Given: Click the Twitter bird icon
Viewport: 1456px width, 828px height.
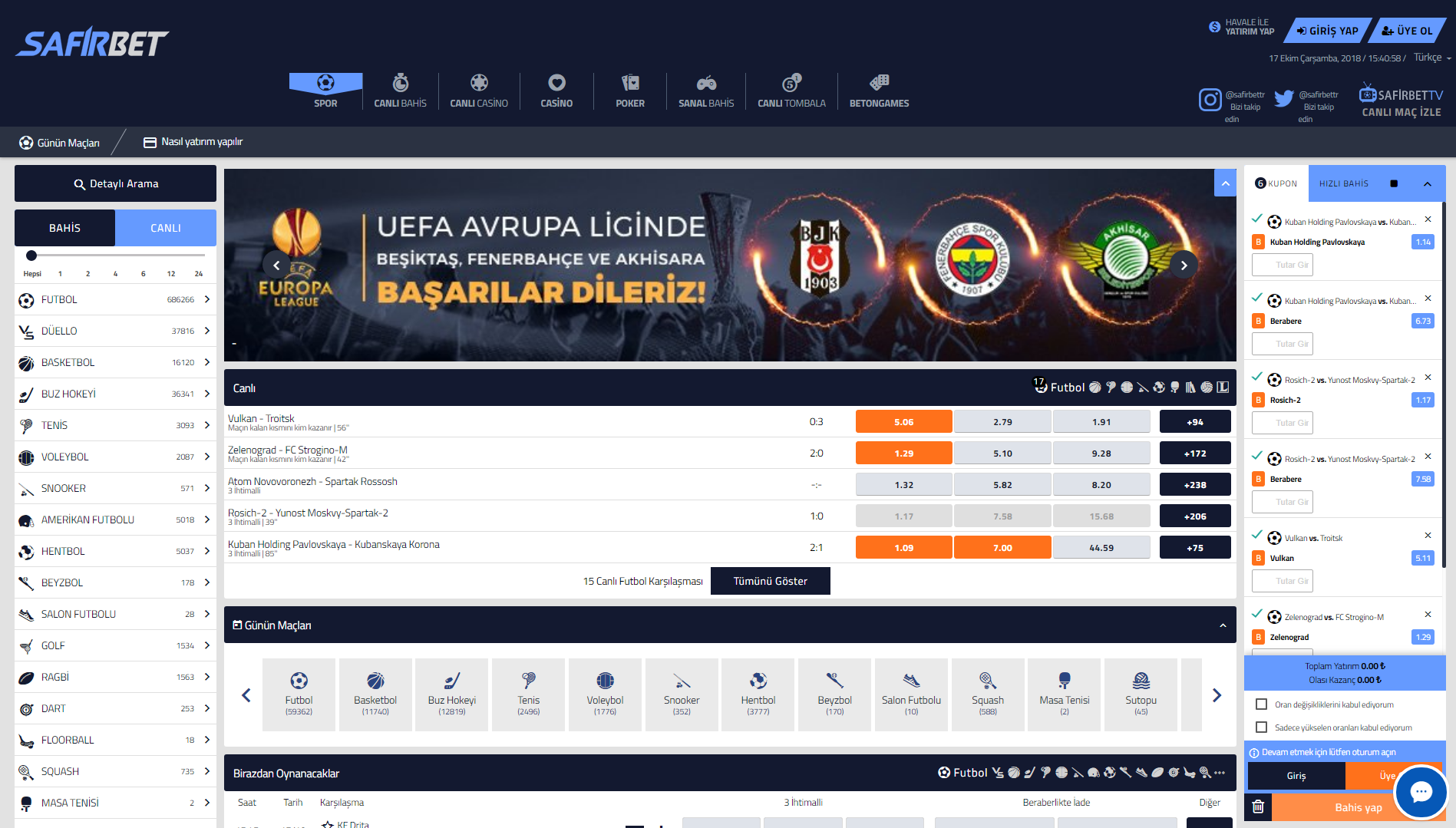Looking at the screenshot, I should pos(1283,99).
